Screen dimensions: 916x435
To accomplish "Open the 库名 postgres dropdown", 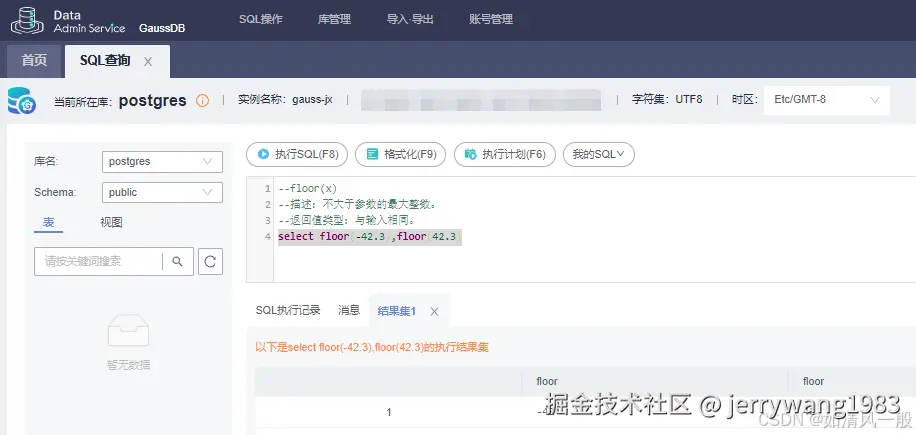I will [x=162, y=162].
